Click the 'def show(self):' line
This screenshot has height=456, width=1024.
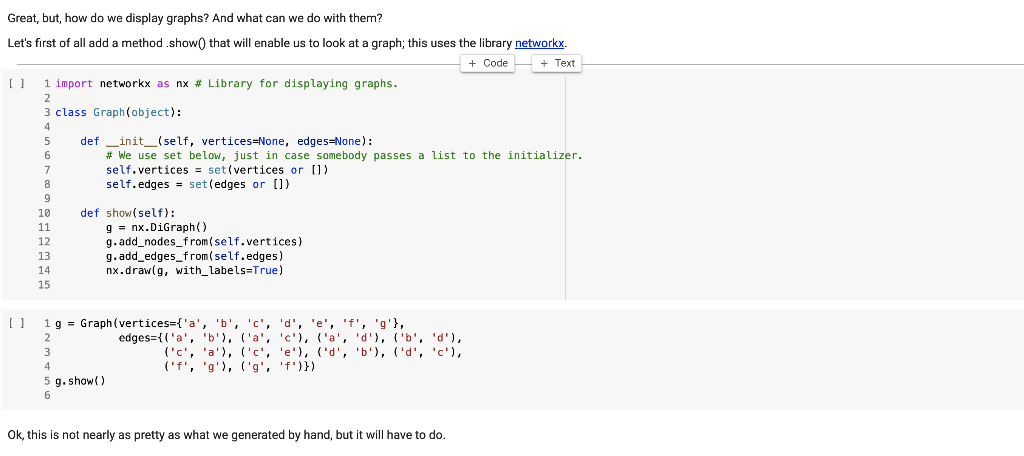(x=128, y=213)
